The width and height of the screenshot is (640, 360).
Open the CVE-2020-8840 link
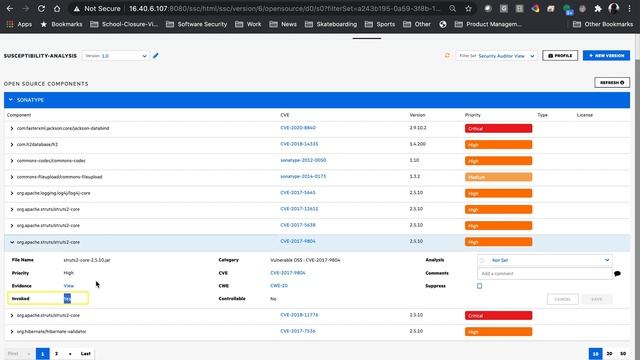298,128
